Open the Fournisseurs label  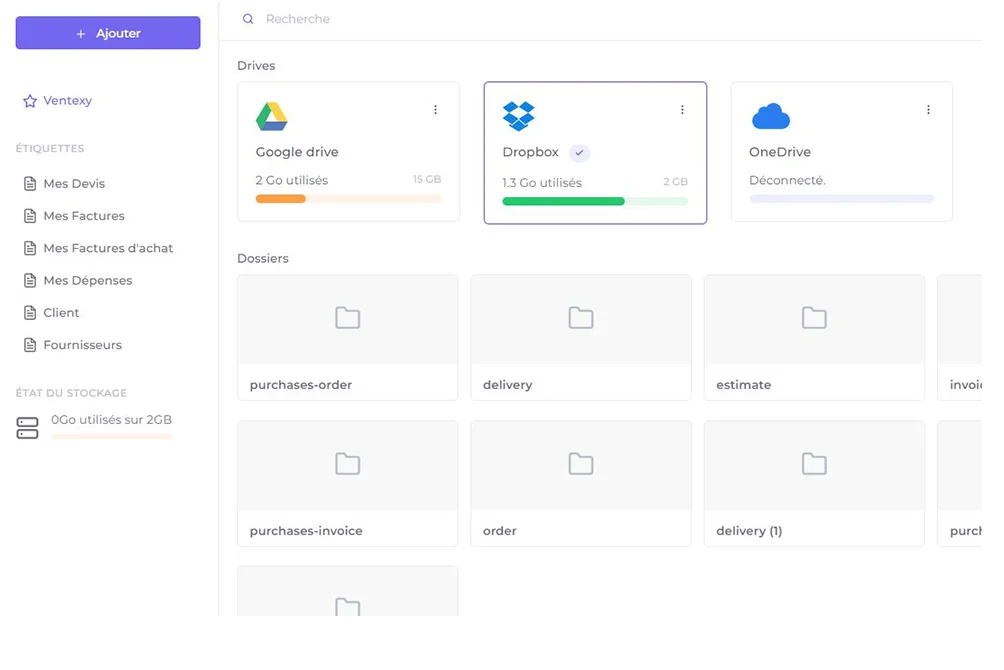(83, 345)
